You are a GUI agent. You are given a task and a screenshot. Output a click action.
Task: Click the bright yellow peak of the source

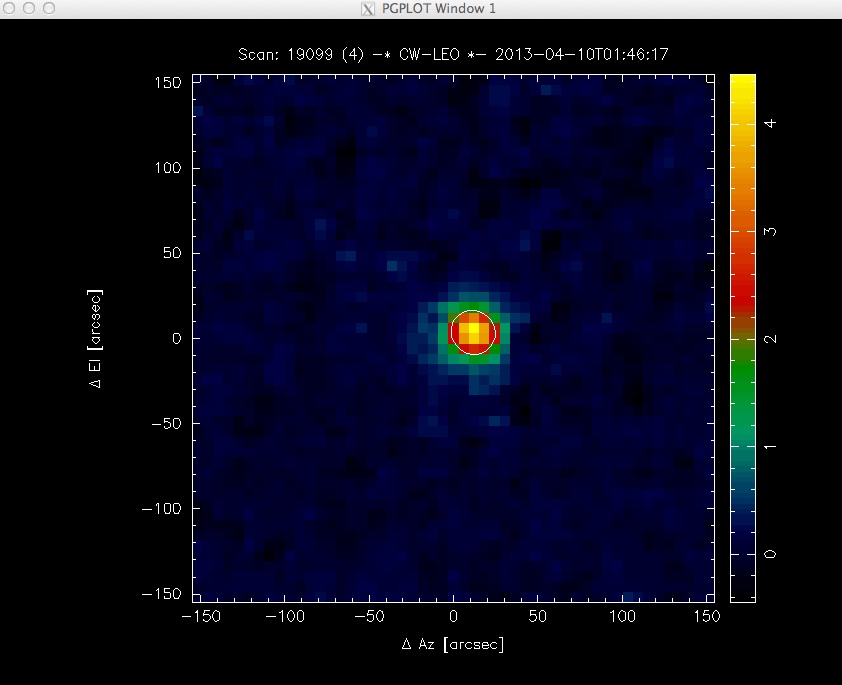click(474, 328)
